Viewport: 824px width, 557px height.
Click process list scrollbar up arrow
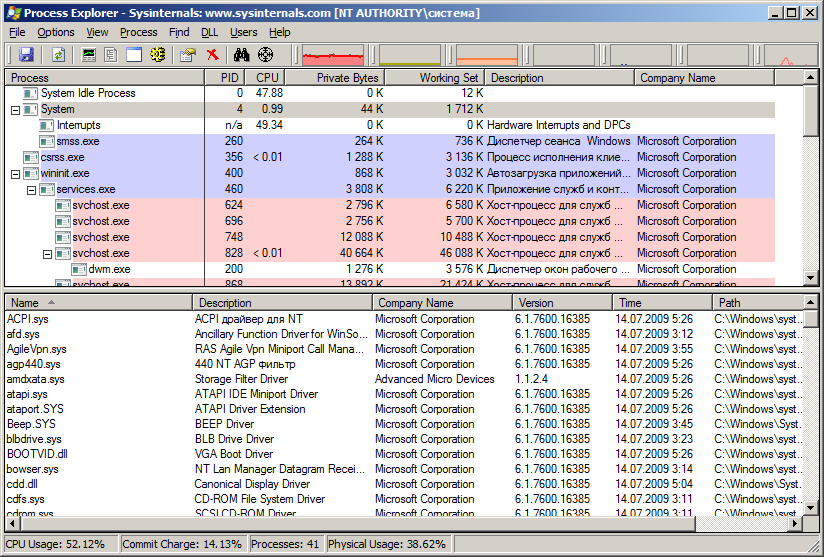point(811,78)
